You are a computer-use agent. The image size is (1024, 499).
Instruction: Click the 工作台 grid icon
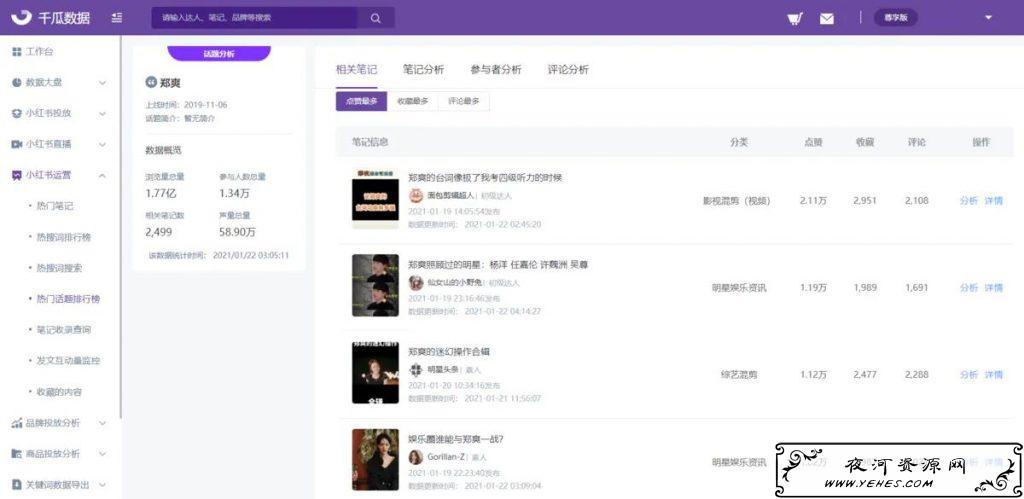point(17,52)
